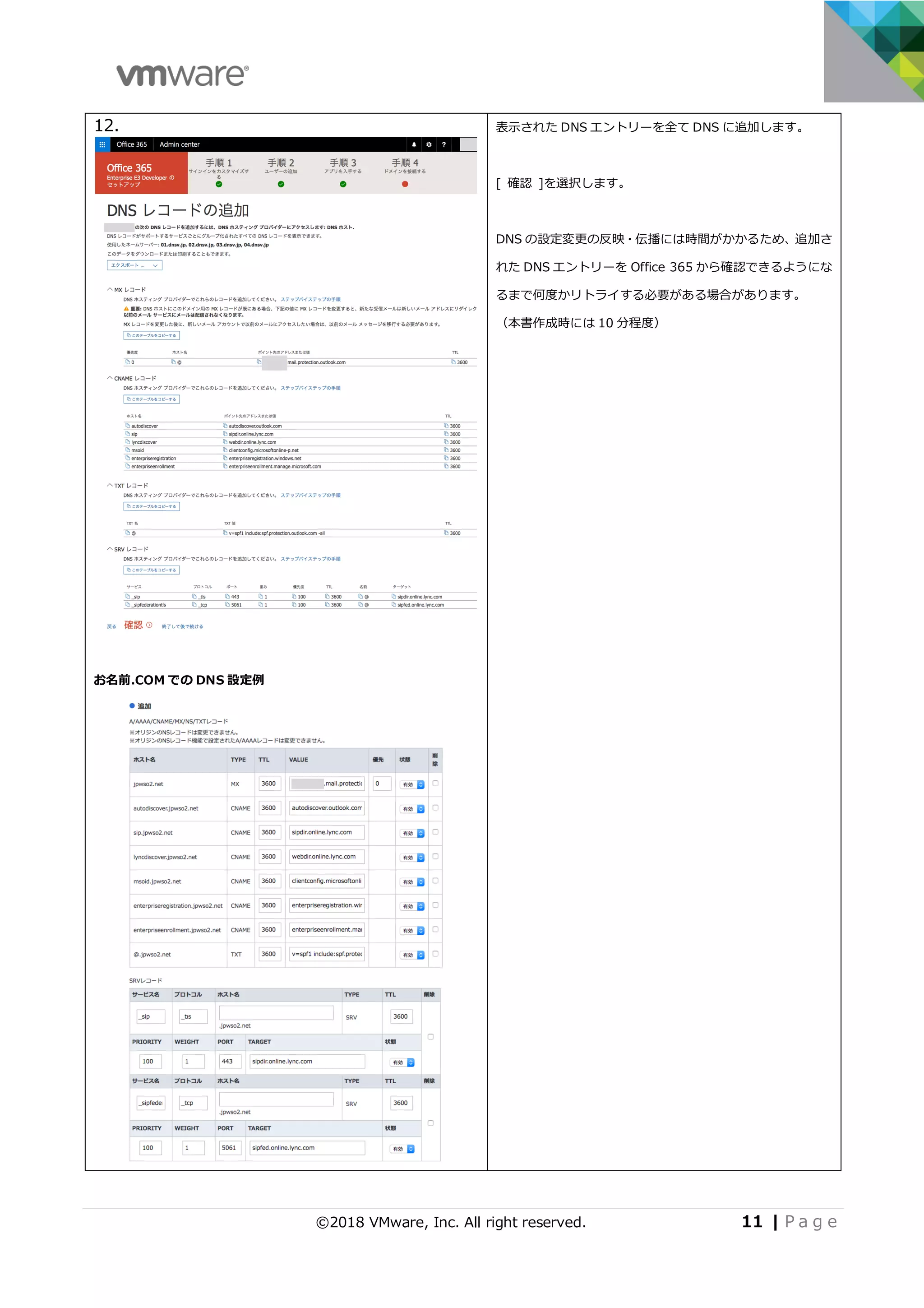Viewport: 924px width, 1308px height.
Task: Select the 手順 2 ユーザーの追加 step
Action: [281, 172]
